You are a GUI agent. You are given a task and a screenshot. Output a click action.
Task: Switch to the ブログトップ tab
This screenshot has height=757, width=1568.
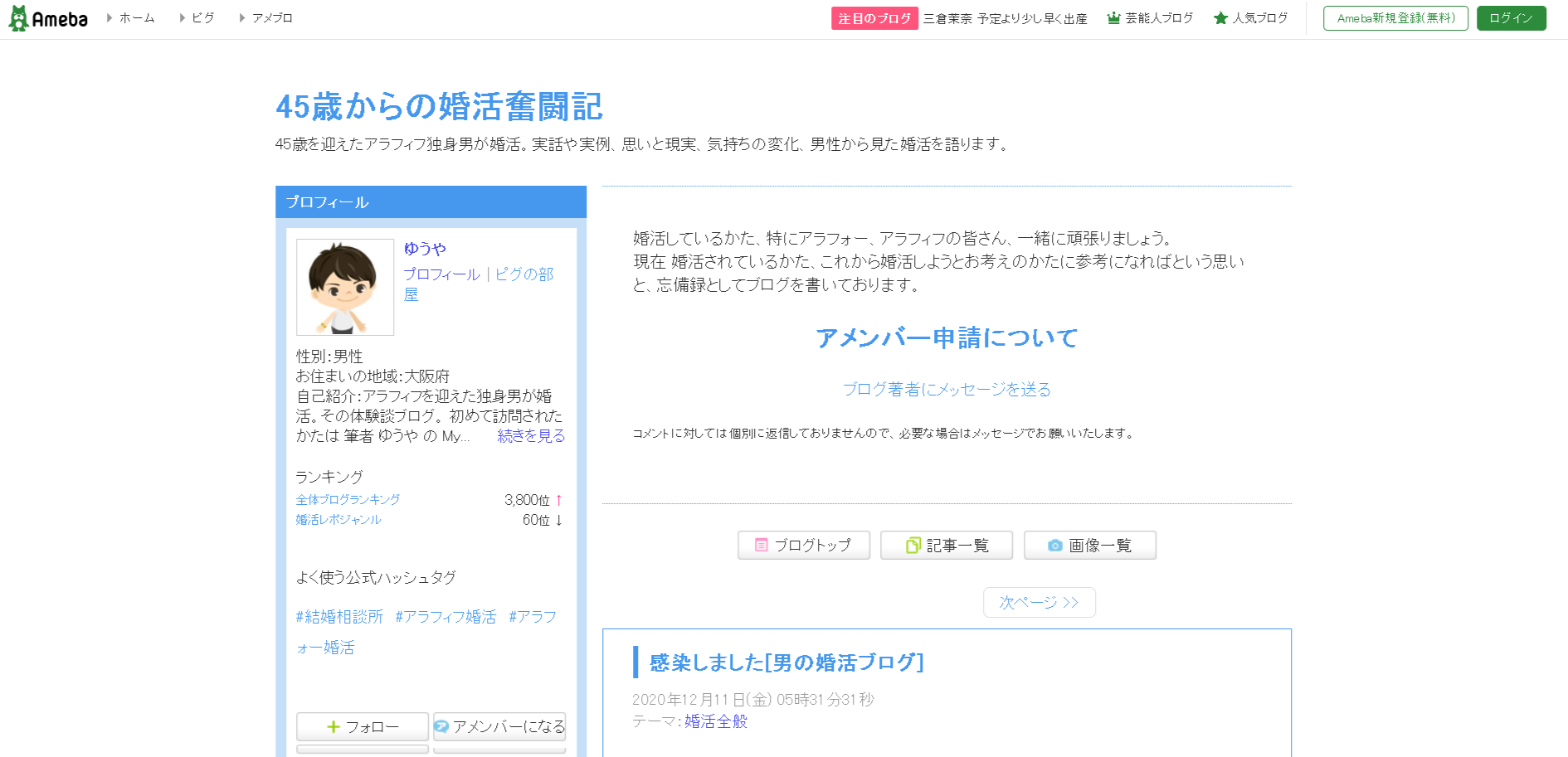point(804,546)
